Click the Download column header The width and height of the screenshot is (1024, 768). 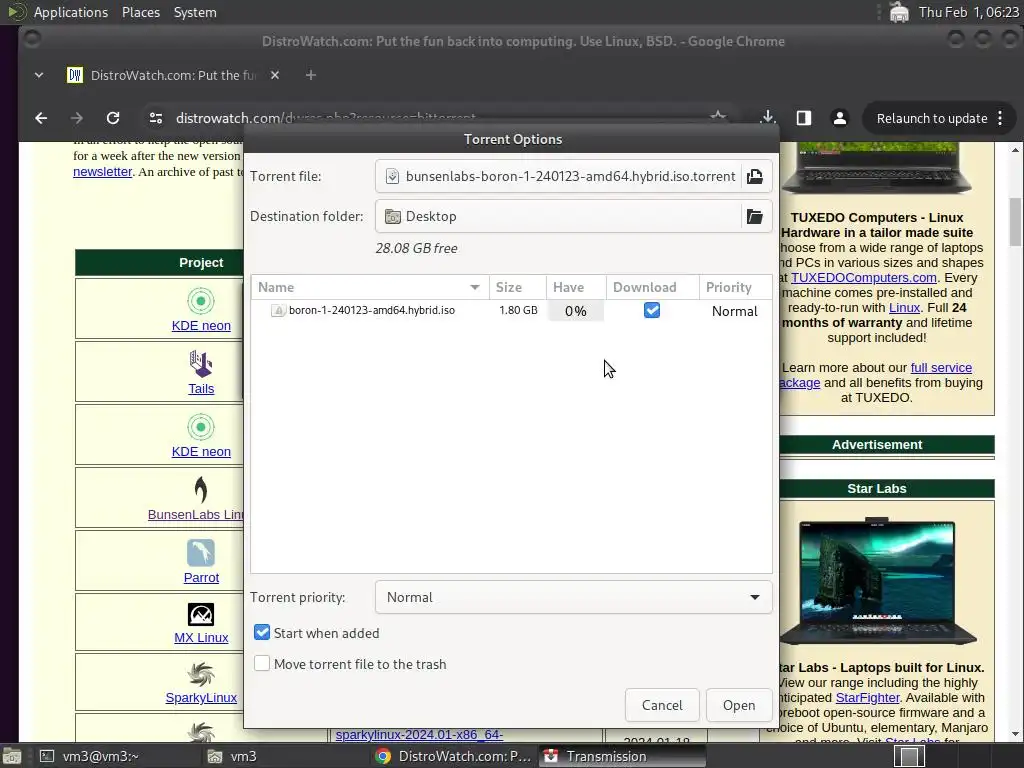point(652,287)
